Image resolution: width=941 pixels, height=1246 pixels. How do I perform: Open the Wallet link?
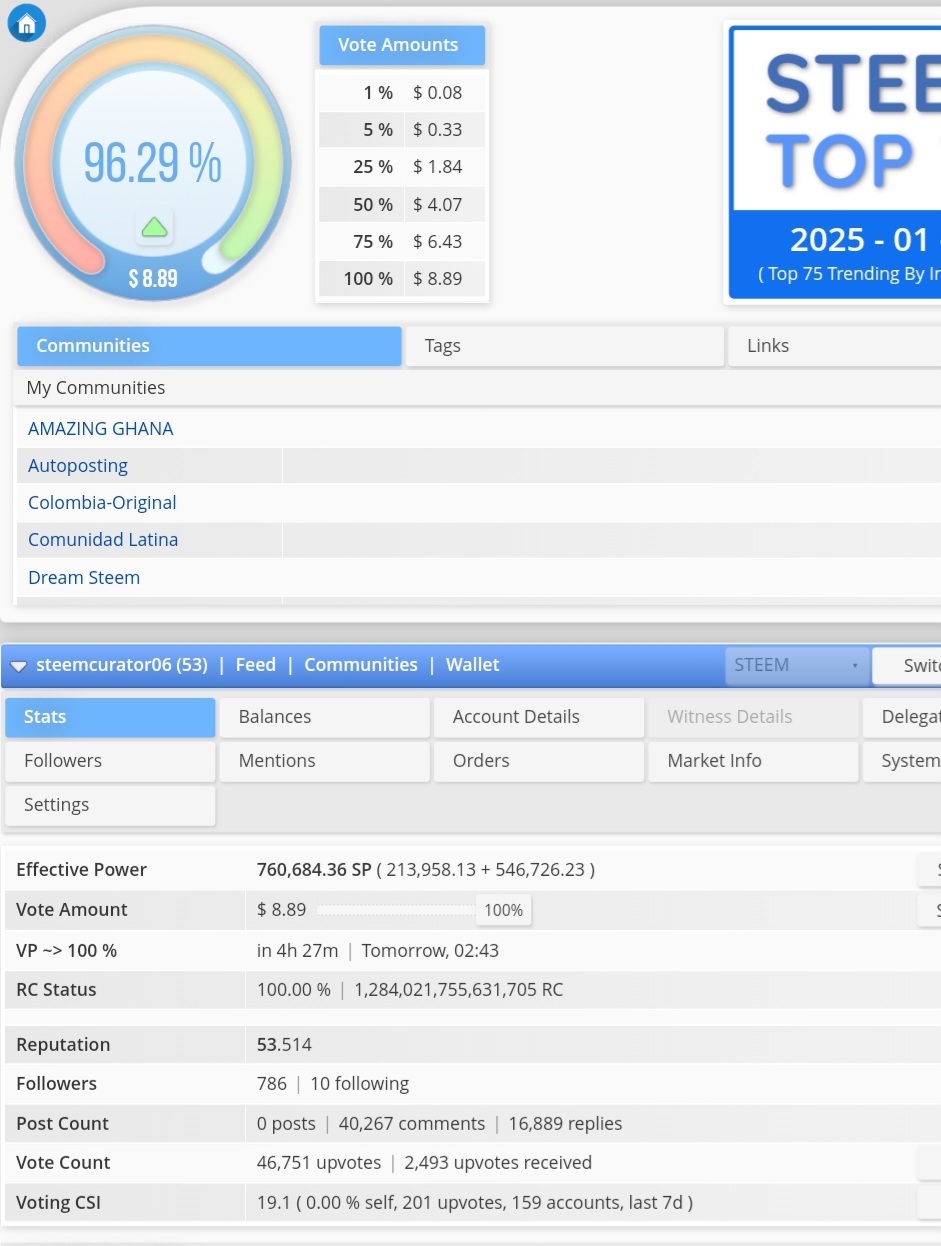(473, 665)
